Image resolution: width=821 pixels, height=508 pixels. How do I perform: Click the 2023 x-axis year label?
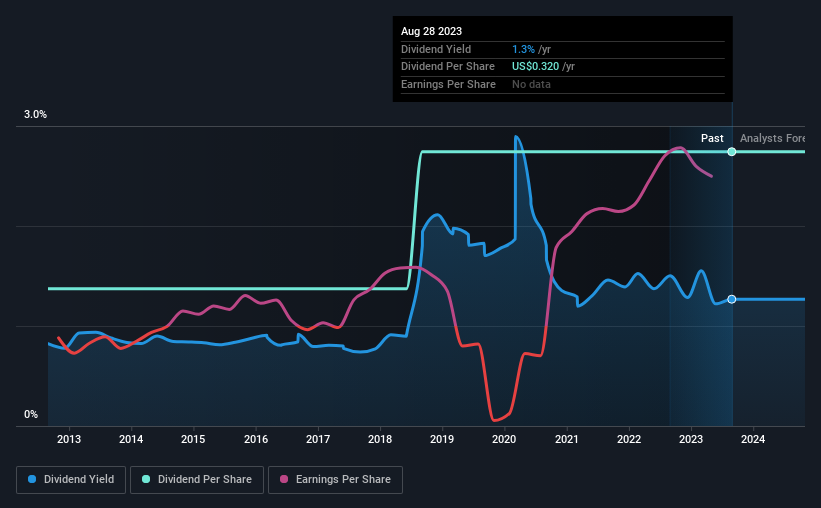pyautogui.click(x=691, y=439)
